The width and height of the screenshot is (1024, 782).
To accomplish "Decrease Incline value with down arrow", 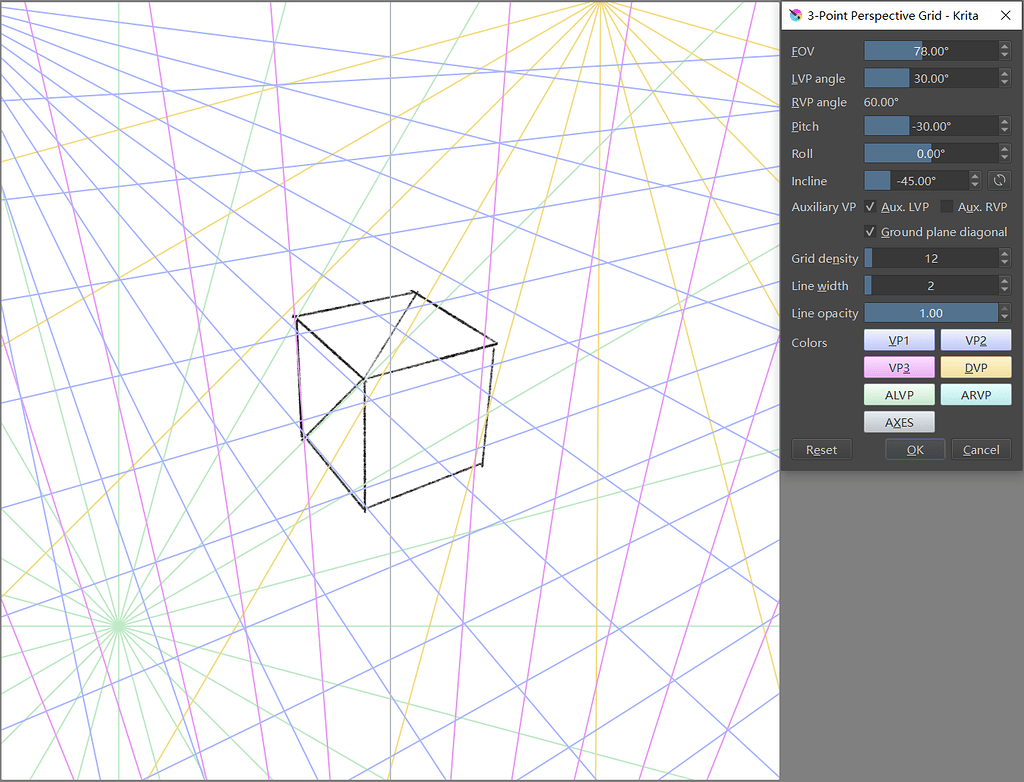I will coord(975,186).
